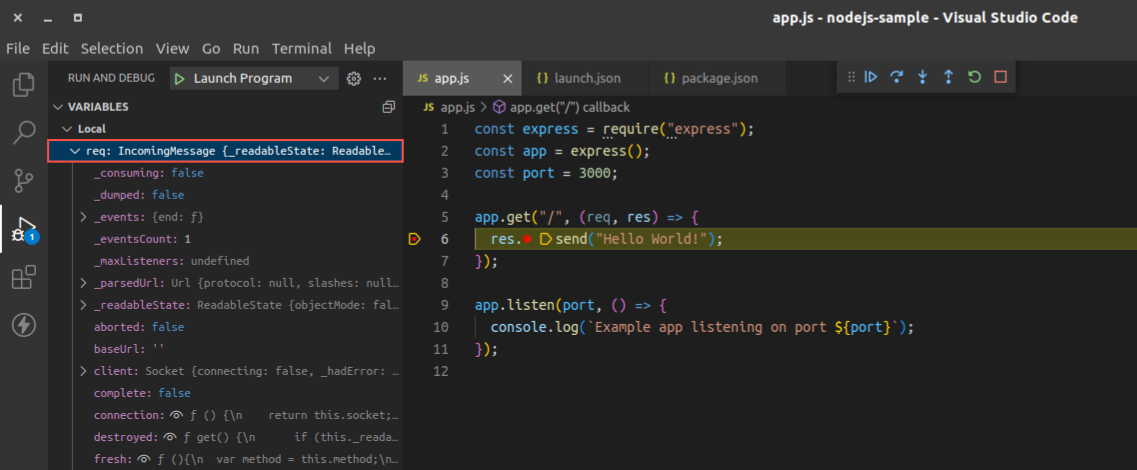
Task: Click Step Into in the debug toolbar
Action: click(922, 77)
